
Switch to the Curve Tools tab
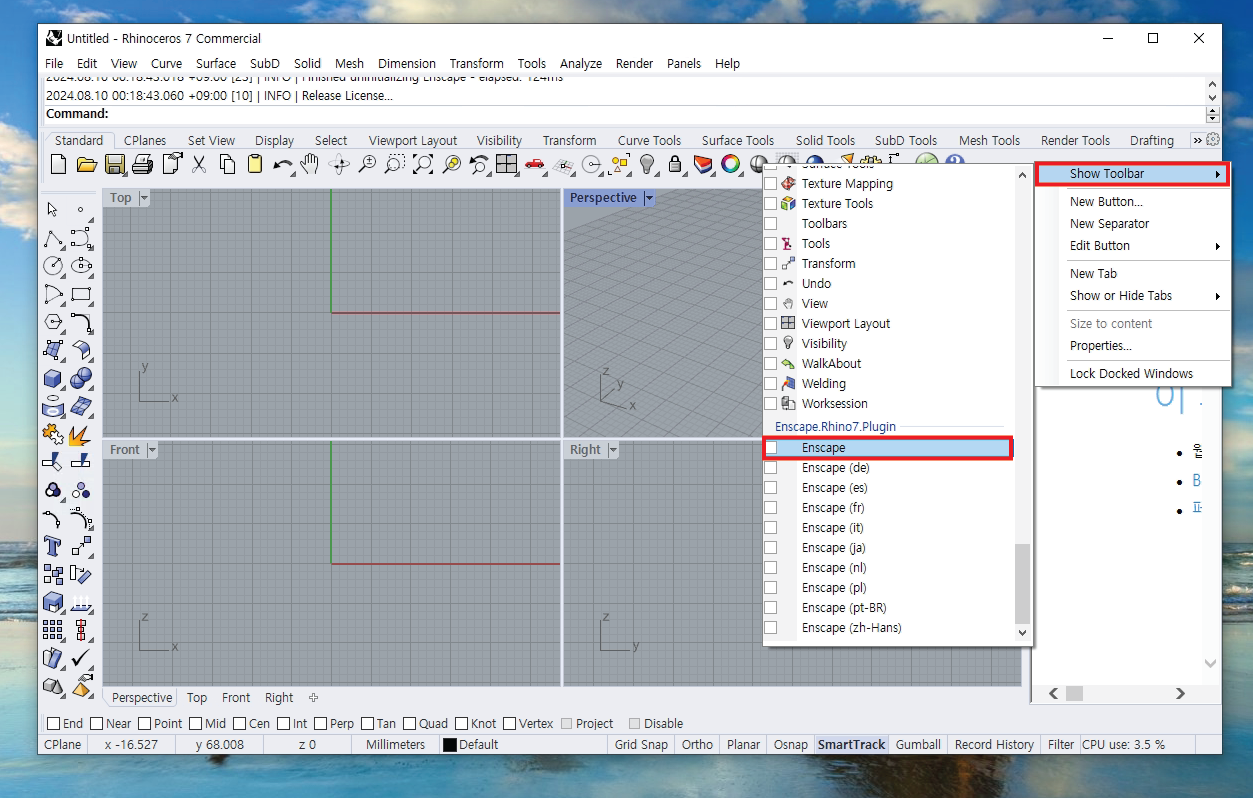[x=649, y=141]
